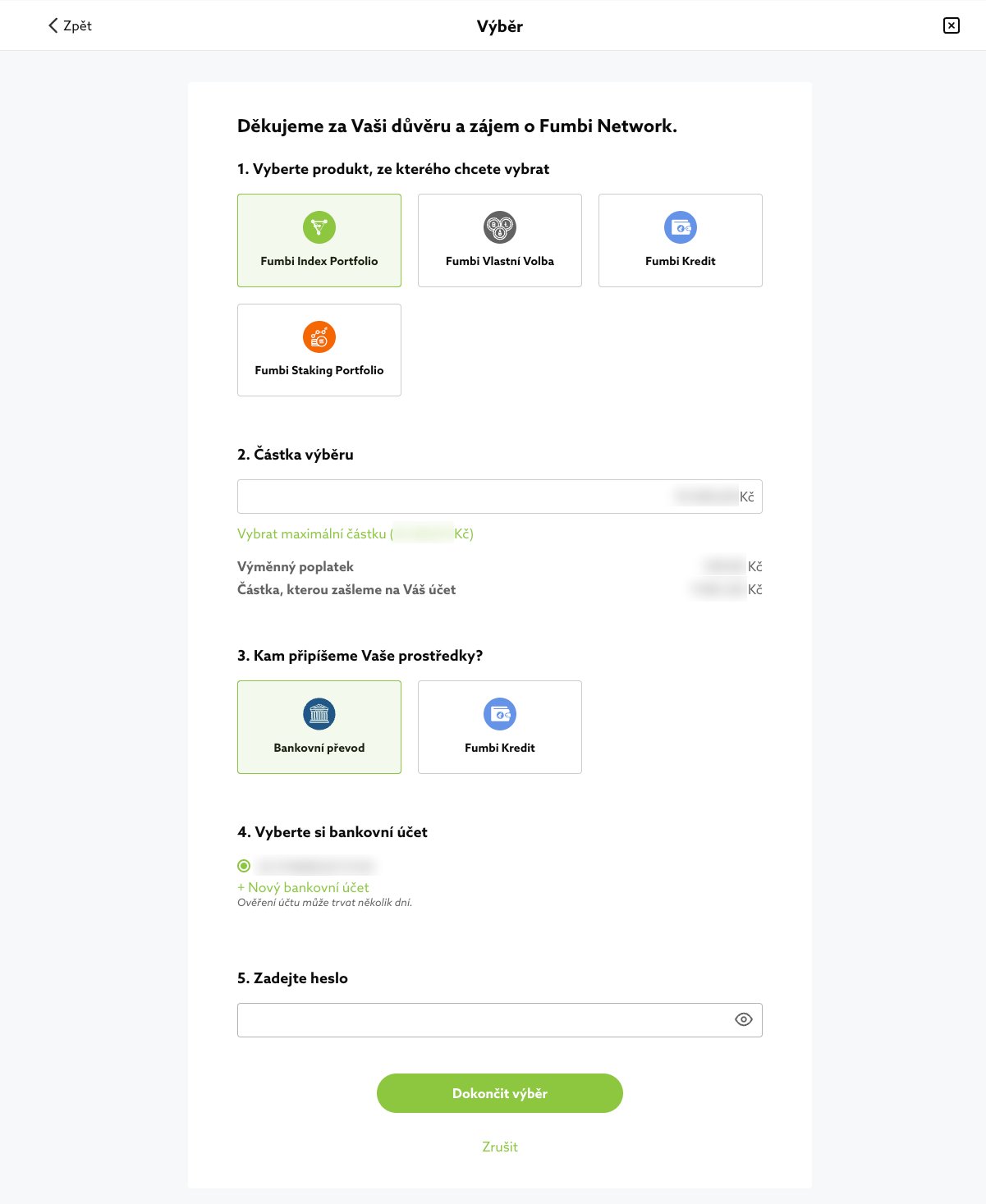This screenshot has height=1204, width=986.
Task: Show the password with the eye icon
Action: 743,1019
